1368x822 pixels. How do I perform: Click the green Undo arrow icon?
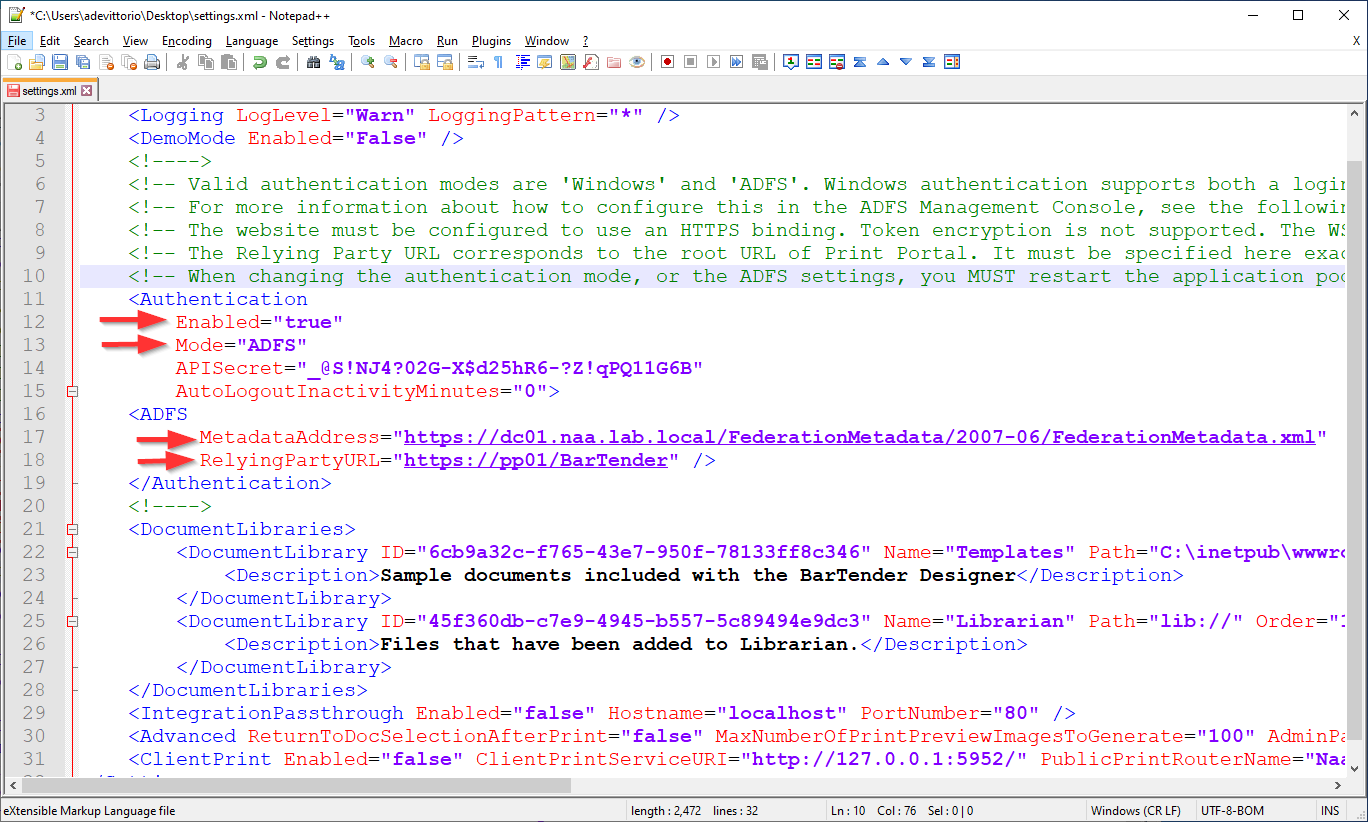pyautogui.click(x=259, y=62)
